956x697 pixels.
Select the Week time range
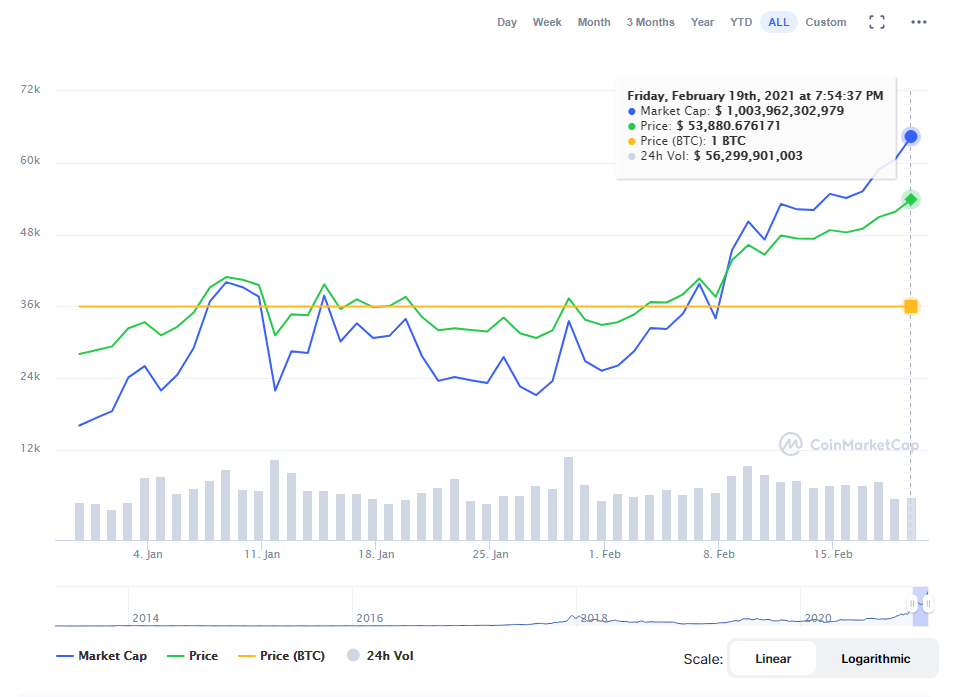(x=547, y=22)
